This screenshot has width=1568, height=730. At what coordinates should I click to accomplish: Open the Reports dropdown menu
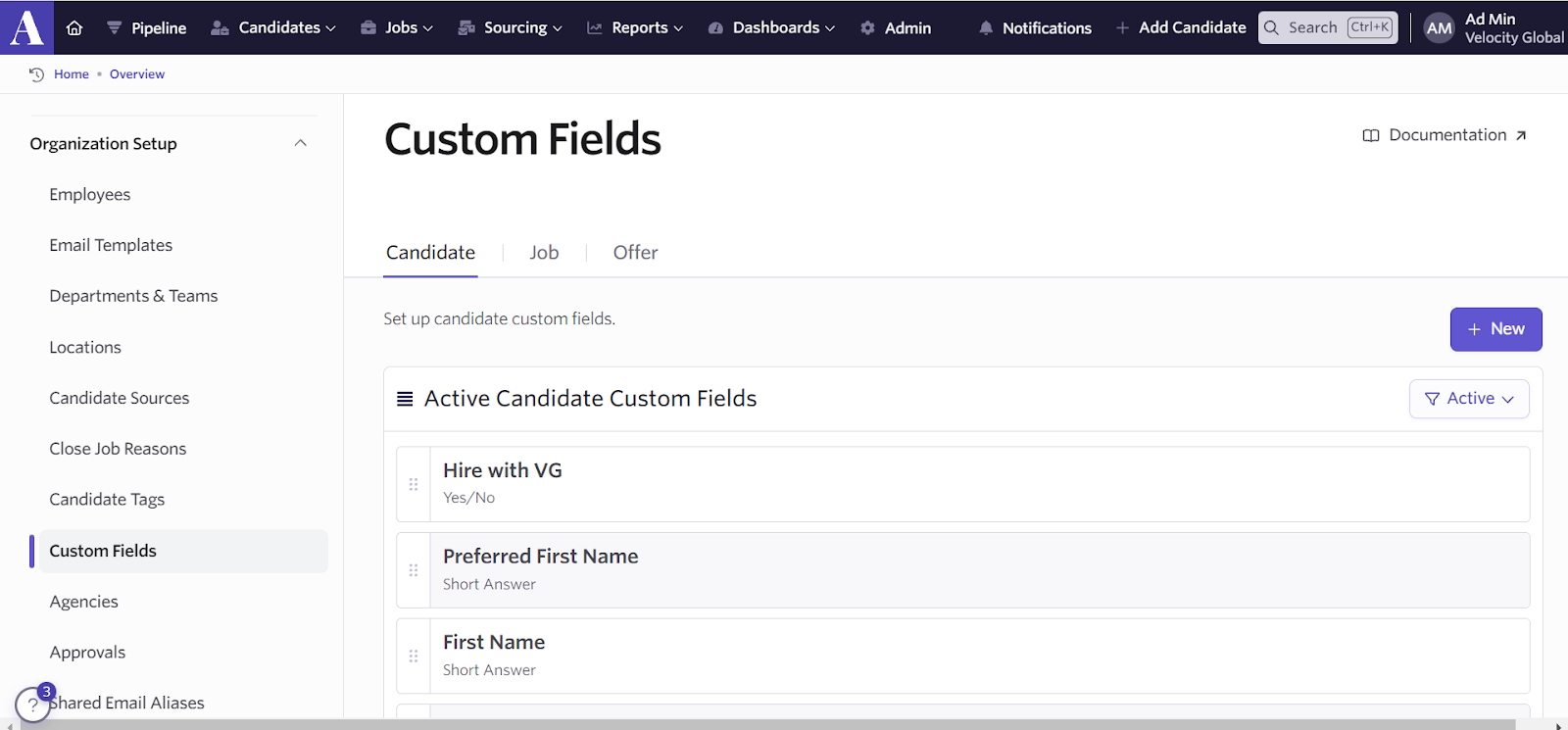point(635,27)
